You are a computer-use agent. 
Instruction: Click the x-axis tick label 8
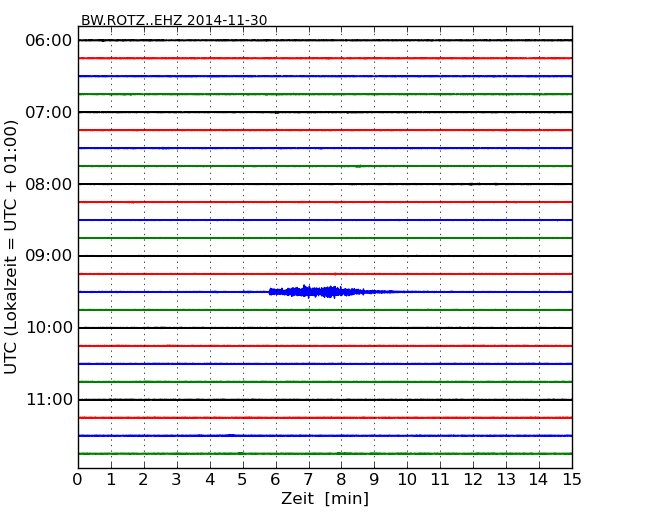(x=341, y=480)
